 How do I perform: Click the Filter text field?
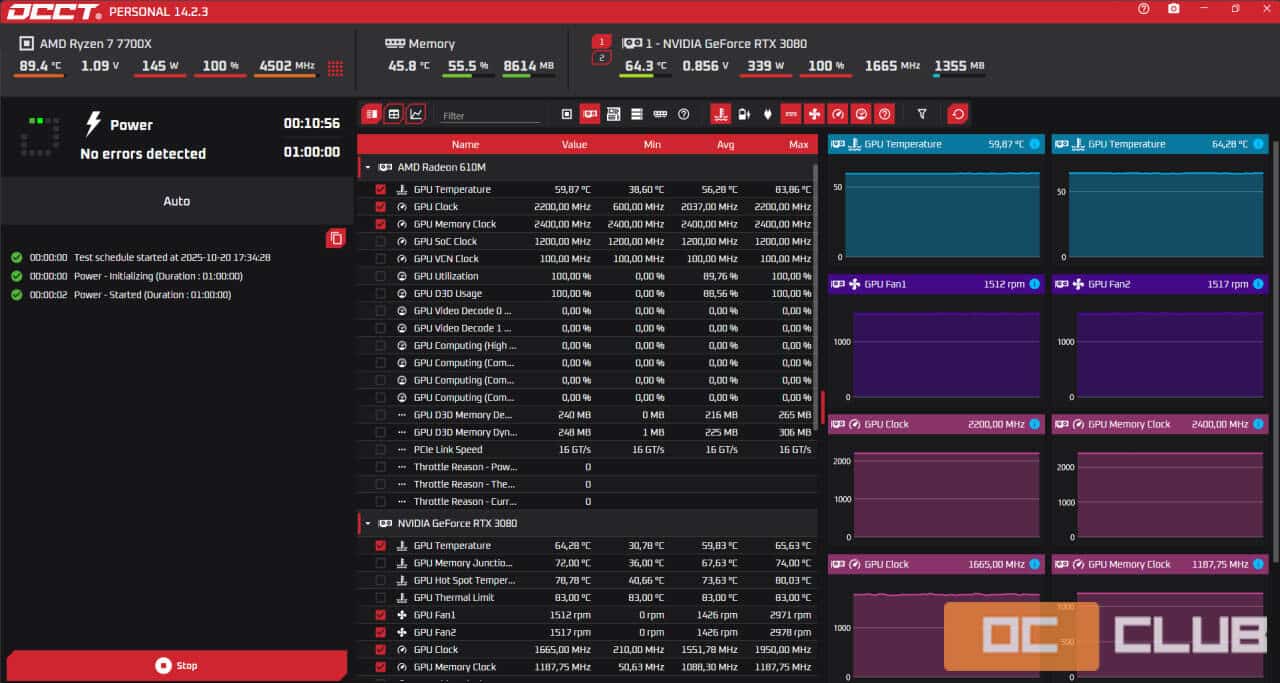coord(490,116)
